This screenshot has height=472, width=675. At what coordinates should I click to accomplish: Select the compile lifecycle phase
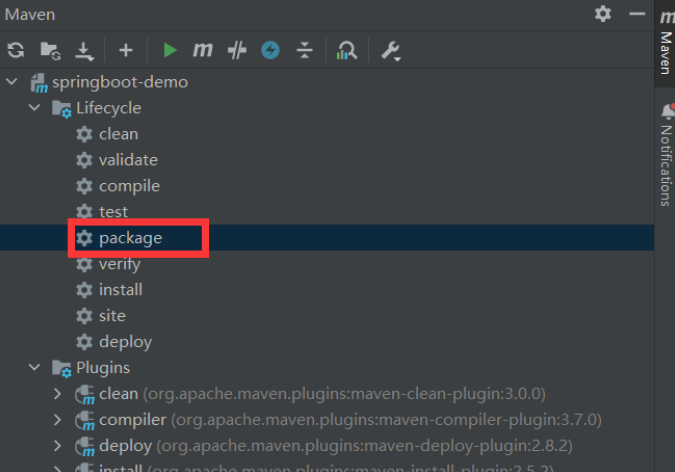pyautogui.click(x=129, y=186)
